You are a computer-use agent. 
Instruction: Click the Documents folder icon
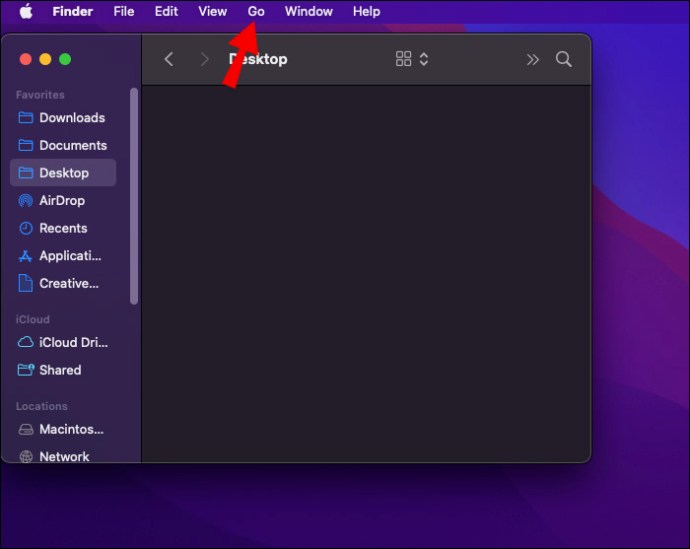[26, 145]
